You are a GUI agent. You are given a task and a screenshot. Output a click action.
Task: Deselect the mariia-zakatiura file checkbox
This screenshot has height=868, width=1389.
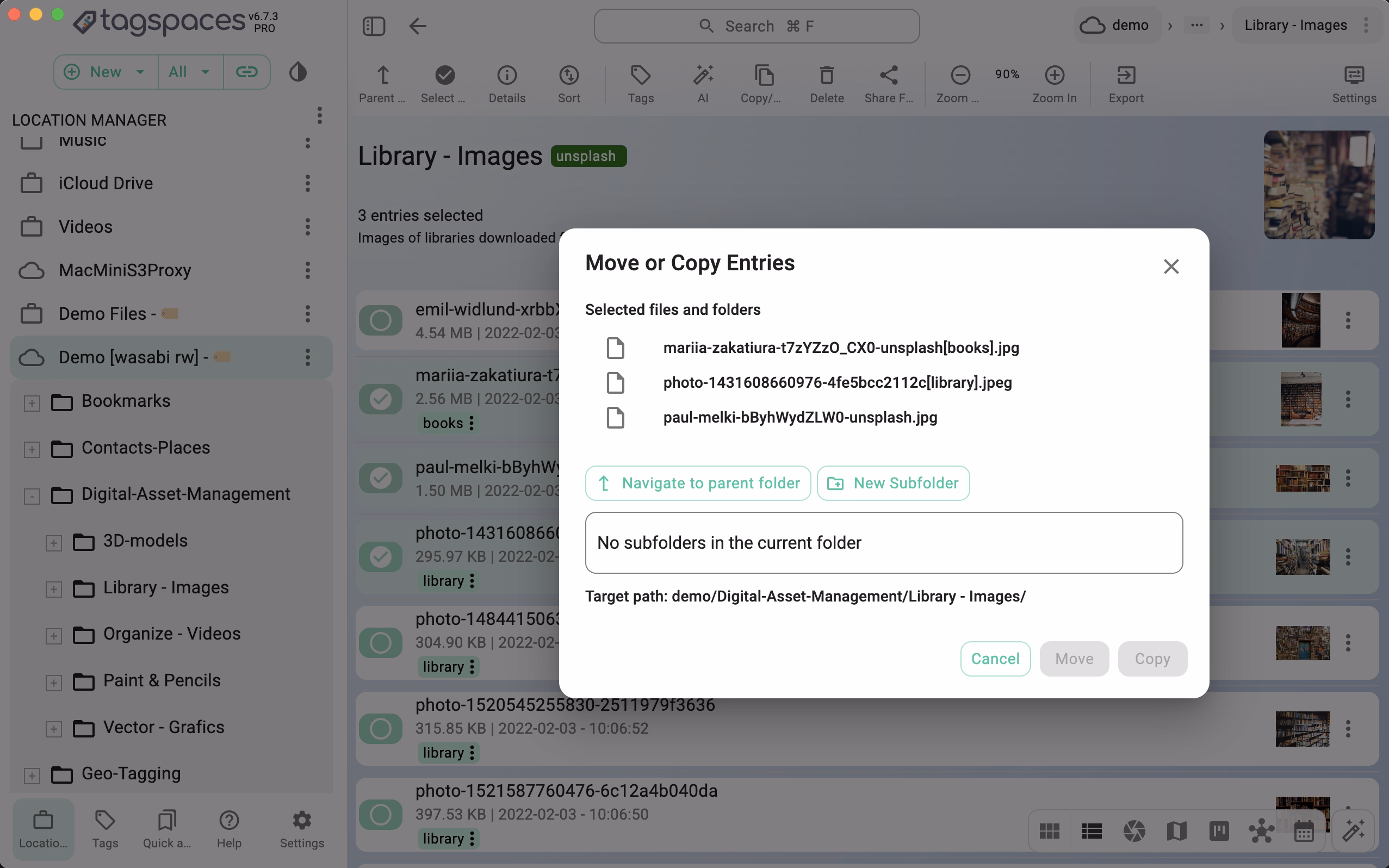381,399
